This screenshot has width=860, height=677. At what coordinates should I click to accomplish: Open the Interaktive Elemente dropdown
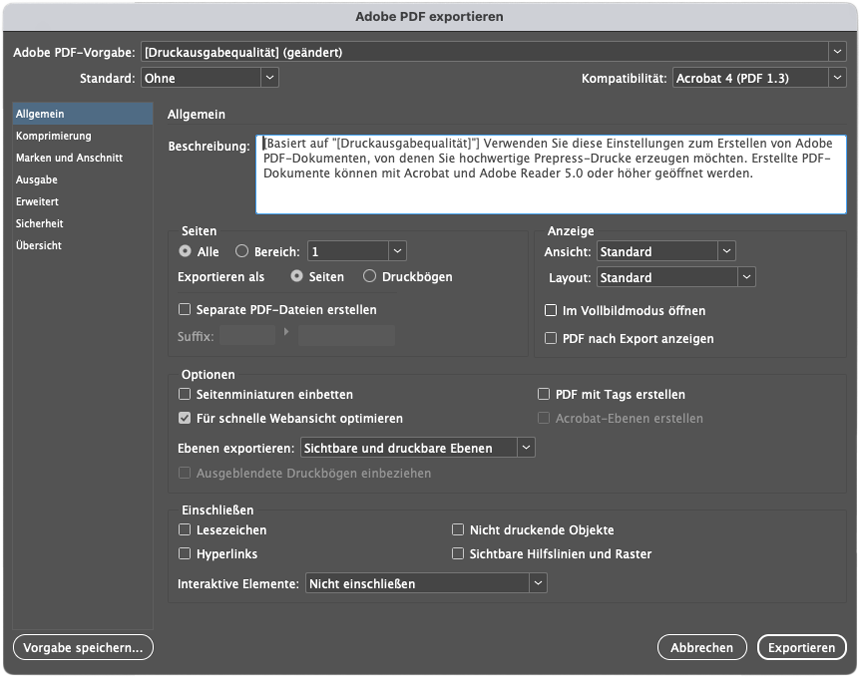pyautogui.click(x=426, y=583)
